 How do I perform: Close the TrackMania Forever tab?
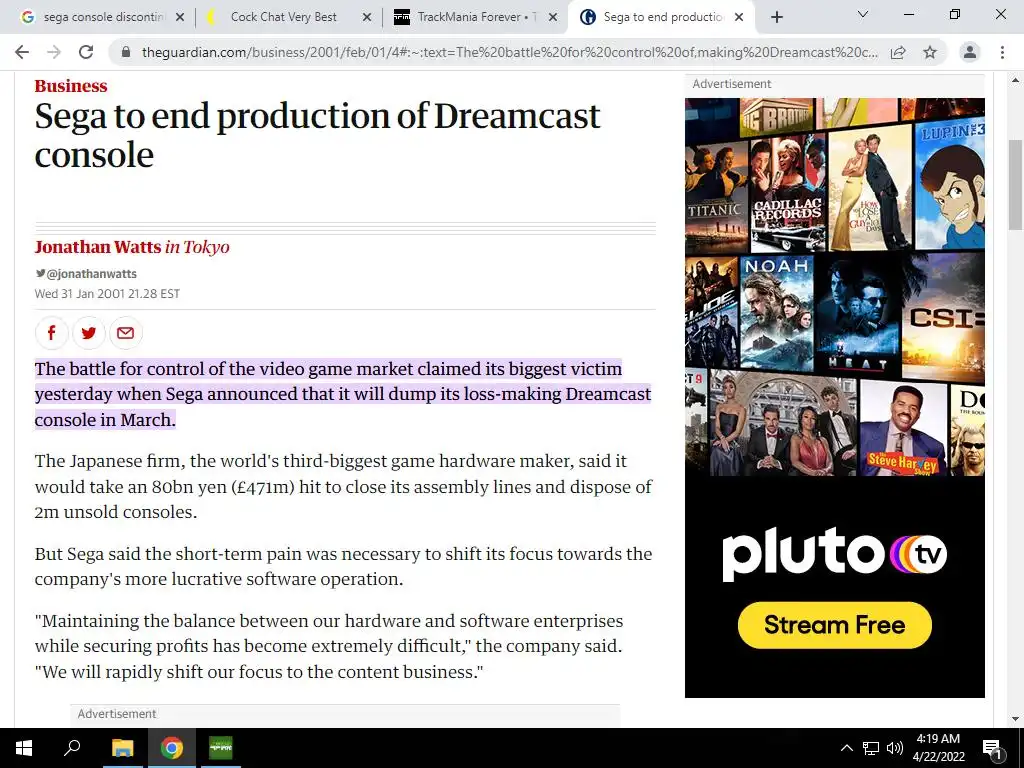pyautogui.click(x=553, y=17)
